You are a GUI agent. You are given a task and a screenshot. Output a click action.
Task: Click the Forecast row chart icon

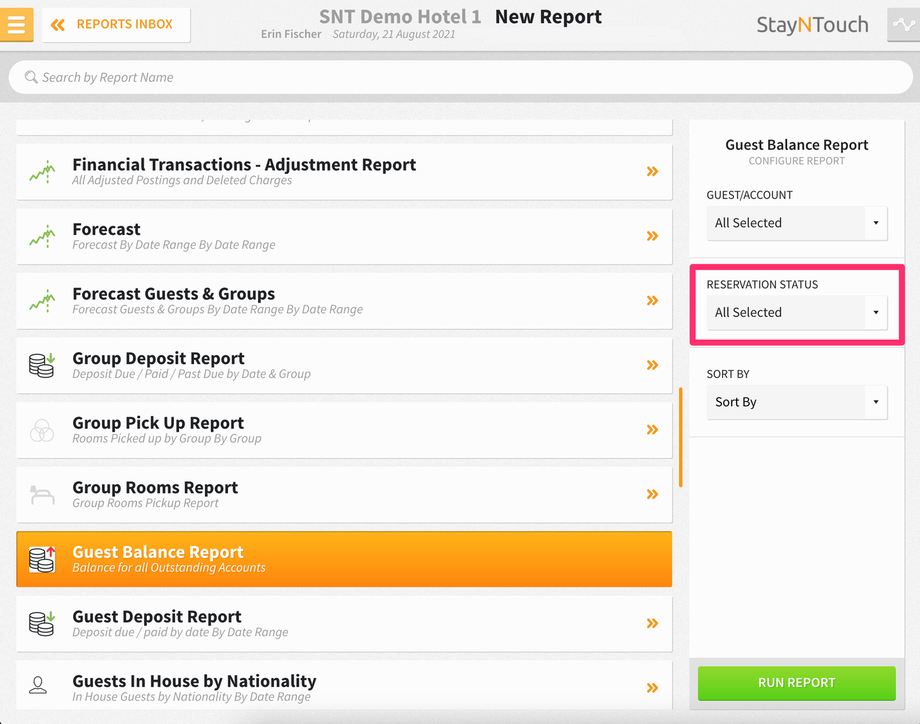pyautogui.click(x=42, y=236)
